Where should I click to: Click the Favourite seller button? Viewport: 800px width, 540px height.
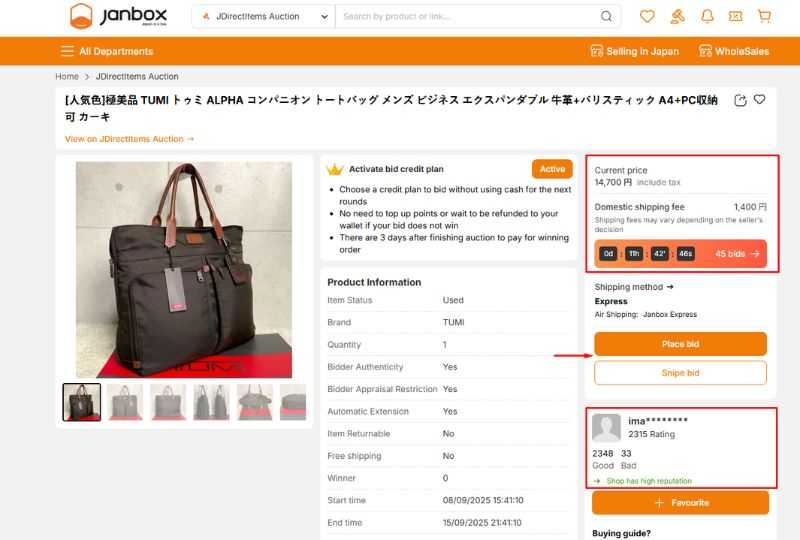[x=680, y=503]
